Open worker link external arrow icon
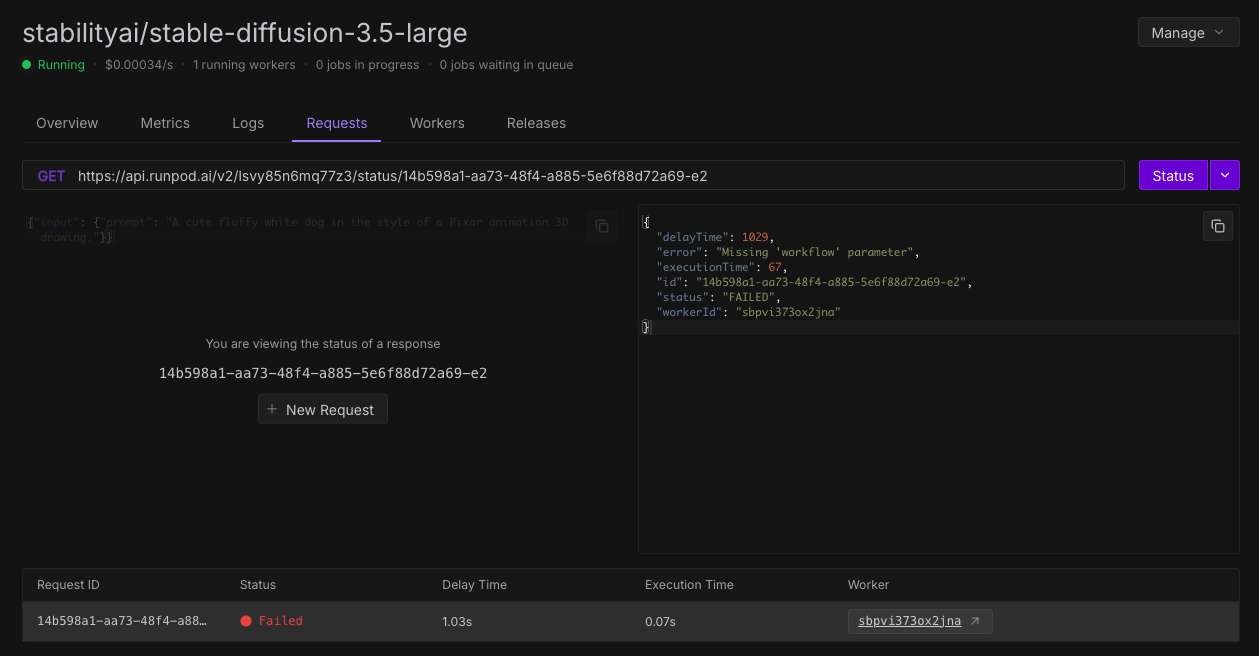 (975, 621)
